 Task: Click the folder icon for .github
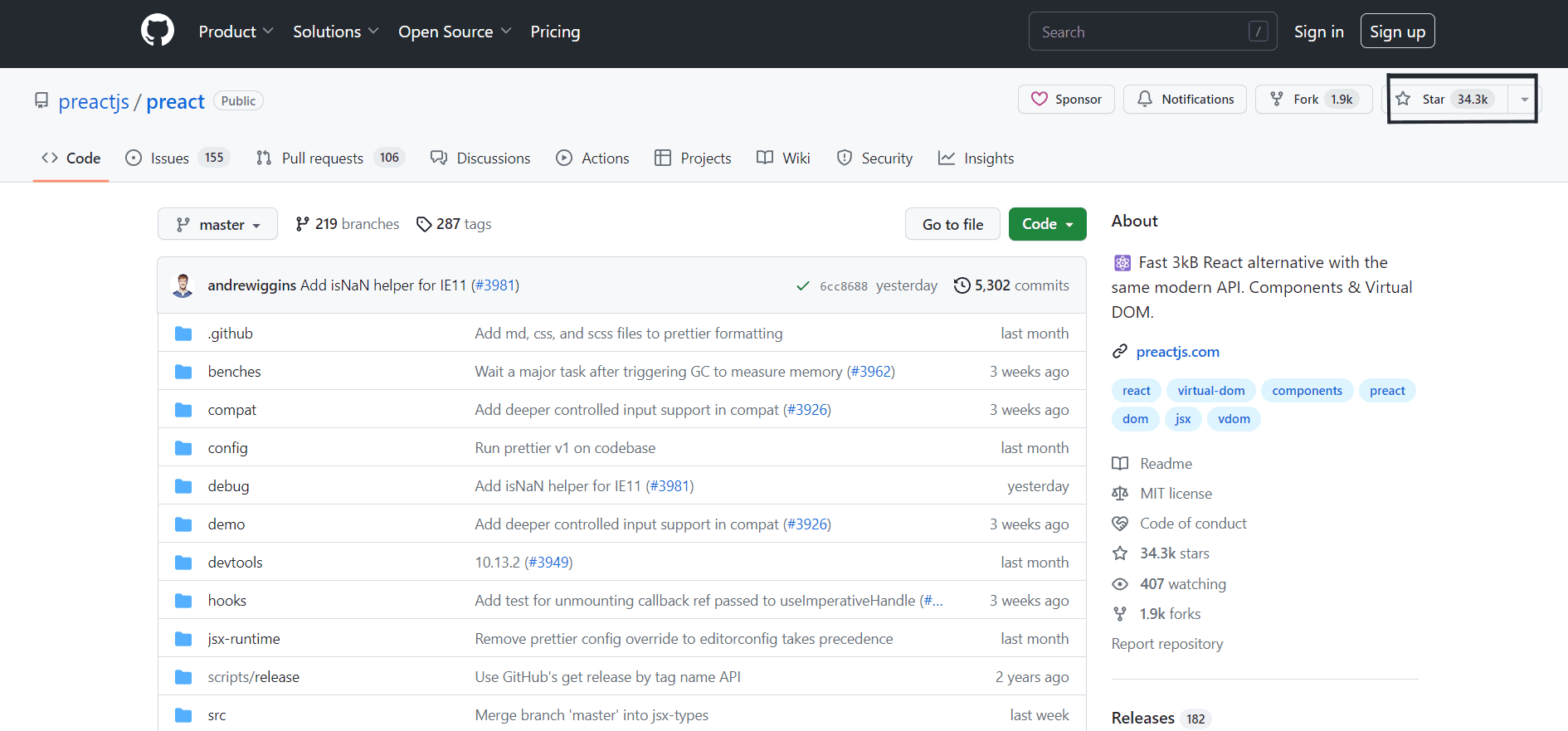183,334
